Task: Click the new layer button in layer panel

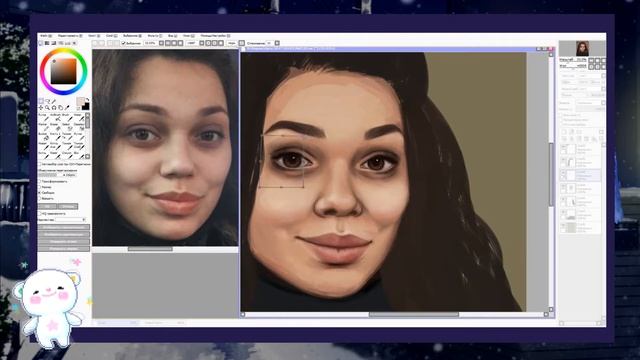Action: [564, 132]
